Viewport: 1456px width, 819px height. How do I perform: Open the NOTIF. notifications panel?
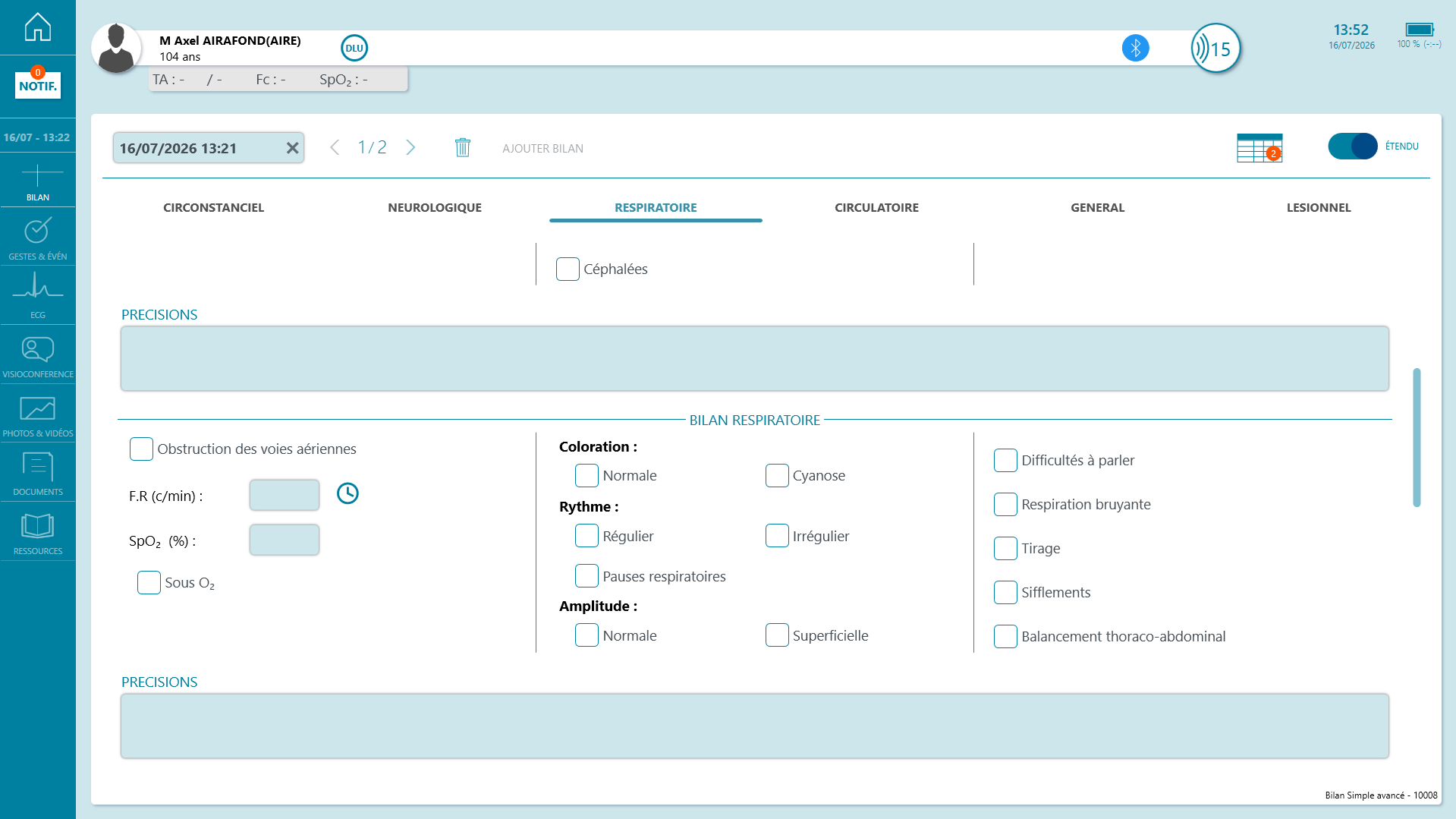pos(38,84)
